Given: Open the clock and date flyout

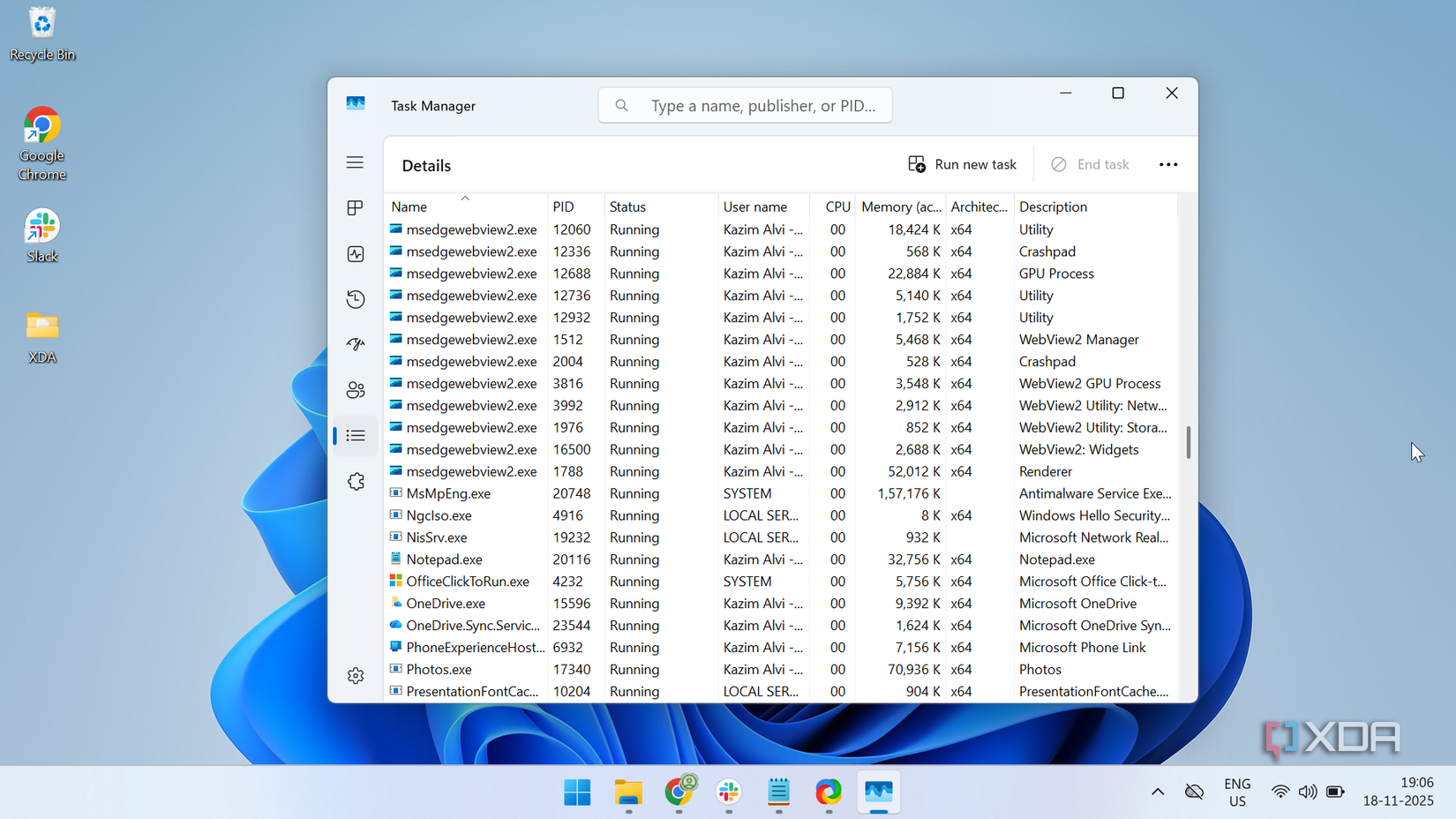Looking at the screenshot, I should click(x=1399, y=793).
